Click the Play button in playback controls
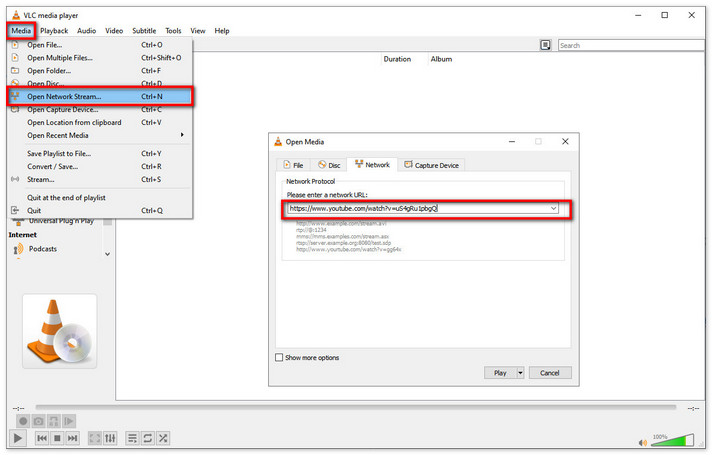The image size is (712, 455). coord(17,438)
